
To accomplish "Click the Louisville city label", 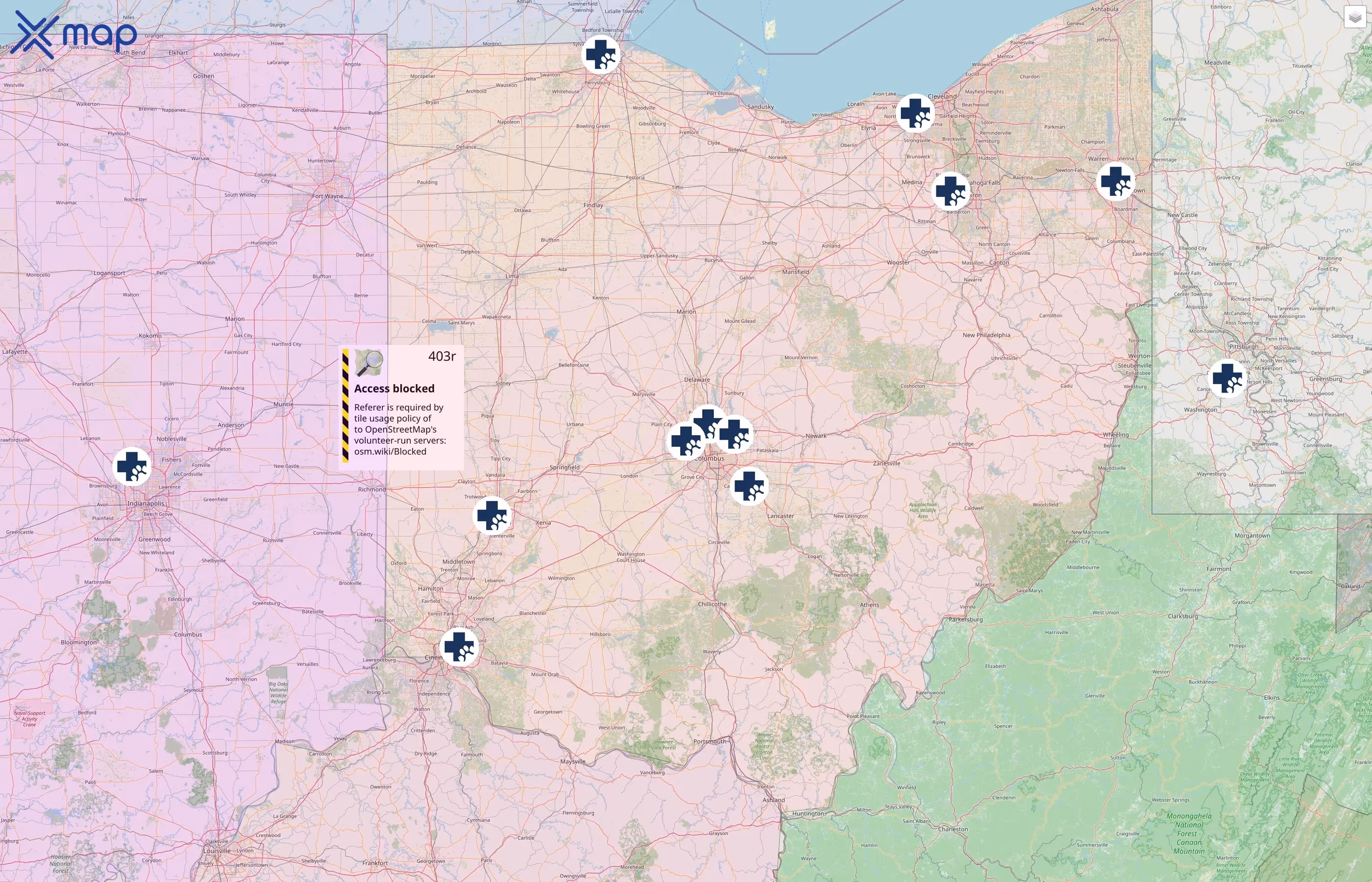I will pos(217,851).
